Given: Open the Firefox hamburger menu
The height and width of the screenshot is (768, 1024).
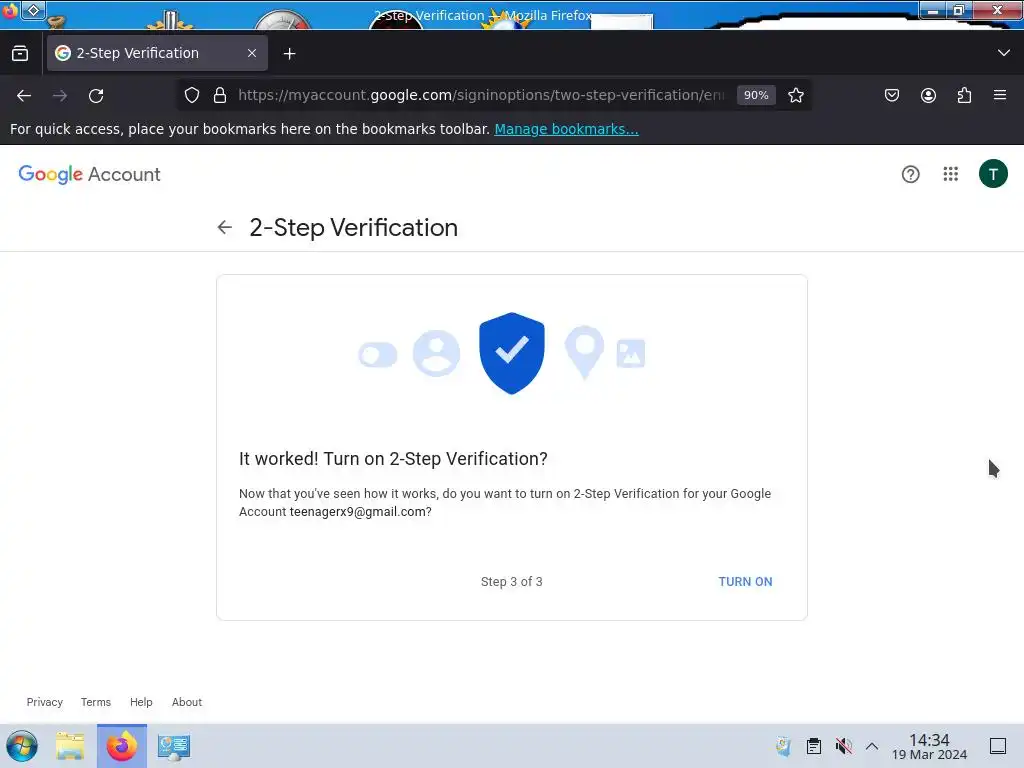Looking at the screenshot, I should click(x=999, y=95).
